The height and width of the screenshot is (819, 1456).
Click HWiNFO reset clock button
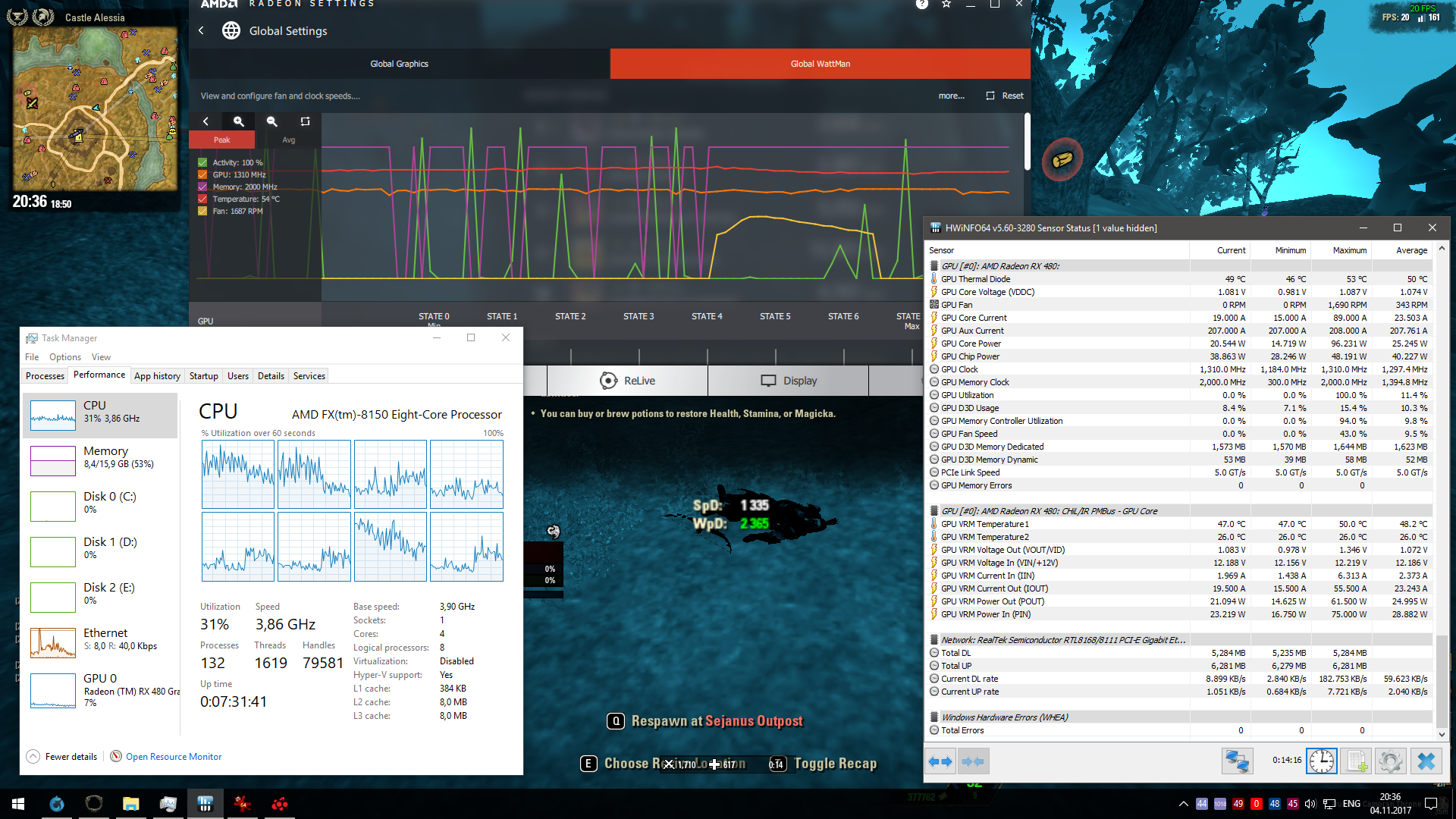[x=1321, y=761]
